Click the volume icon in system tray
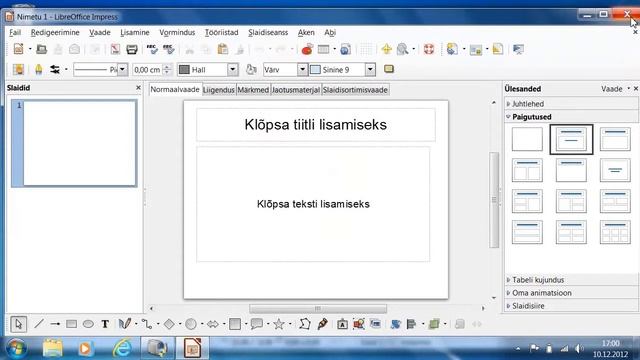The width and height of the screenshot is (640, 360). [x=579, y=349]
